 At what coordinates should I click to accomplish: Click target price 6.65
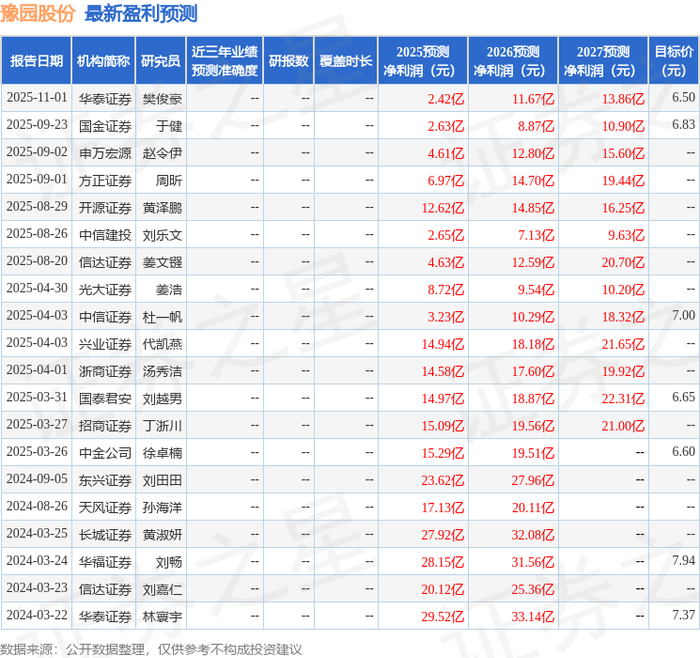coord(683,397)
